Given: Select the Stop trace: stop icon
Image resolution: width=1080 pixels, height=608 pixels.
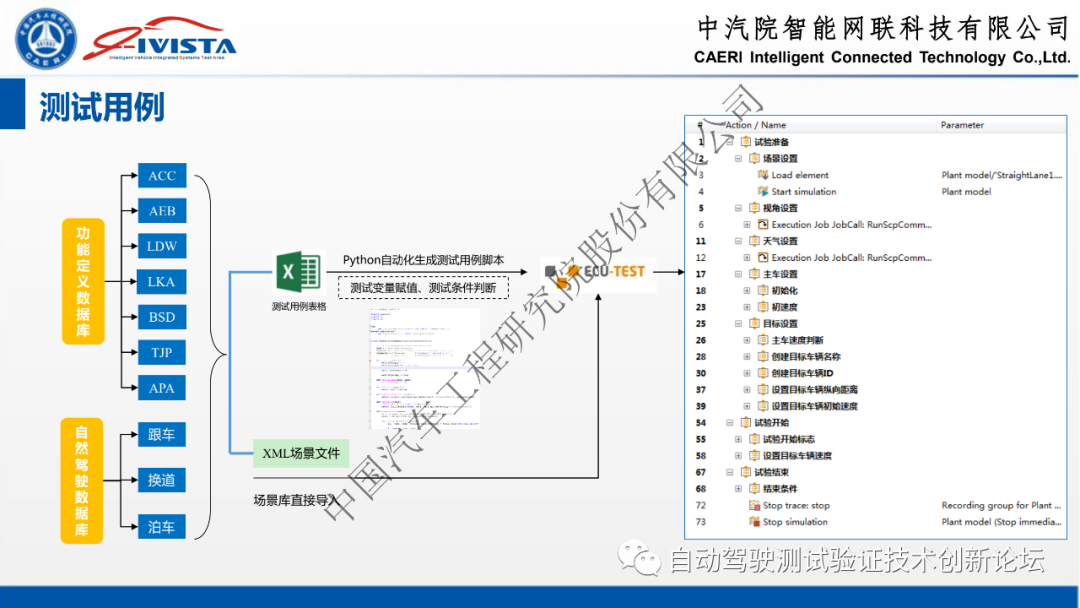Looking at the screenshot, I should [754, 506].
